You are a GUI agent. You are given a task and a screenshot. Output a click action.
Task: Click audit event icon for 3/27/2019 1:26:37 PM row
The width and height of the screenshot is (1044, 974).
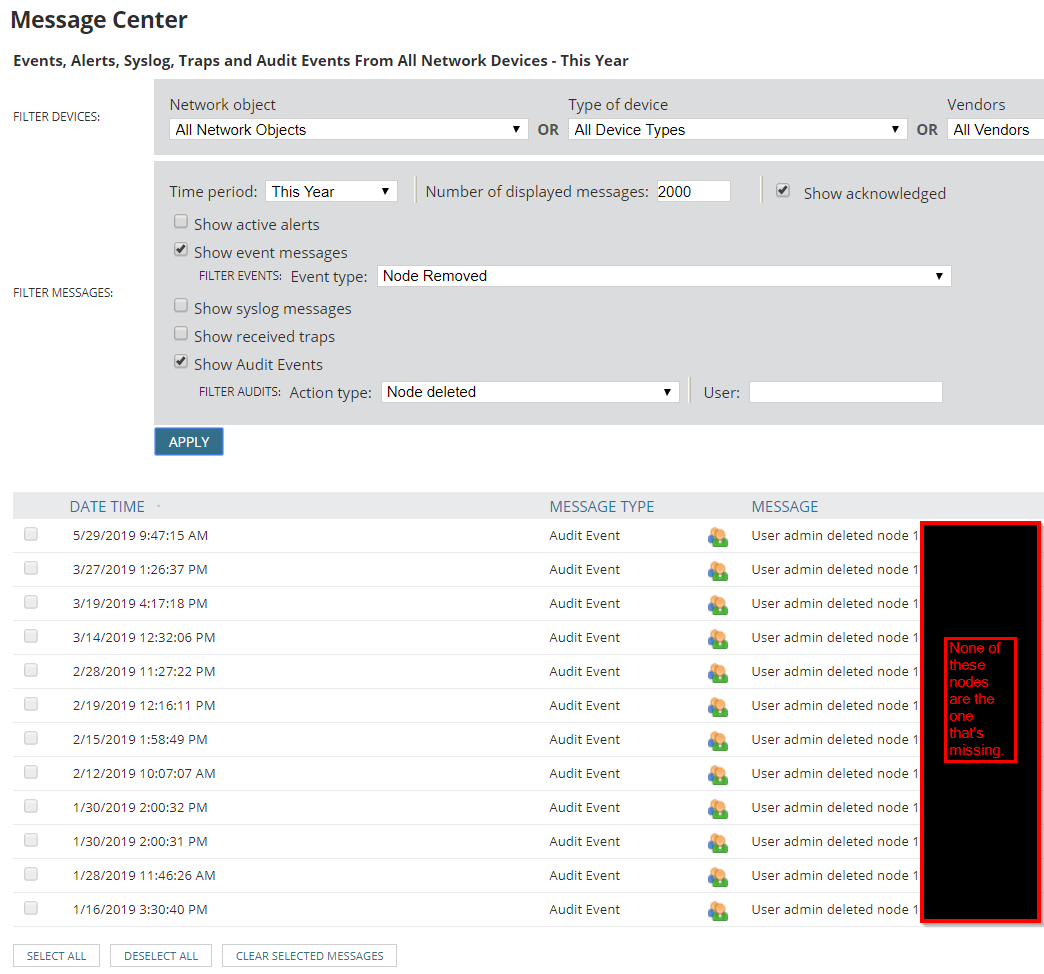718,571
